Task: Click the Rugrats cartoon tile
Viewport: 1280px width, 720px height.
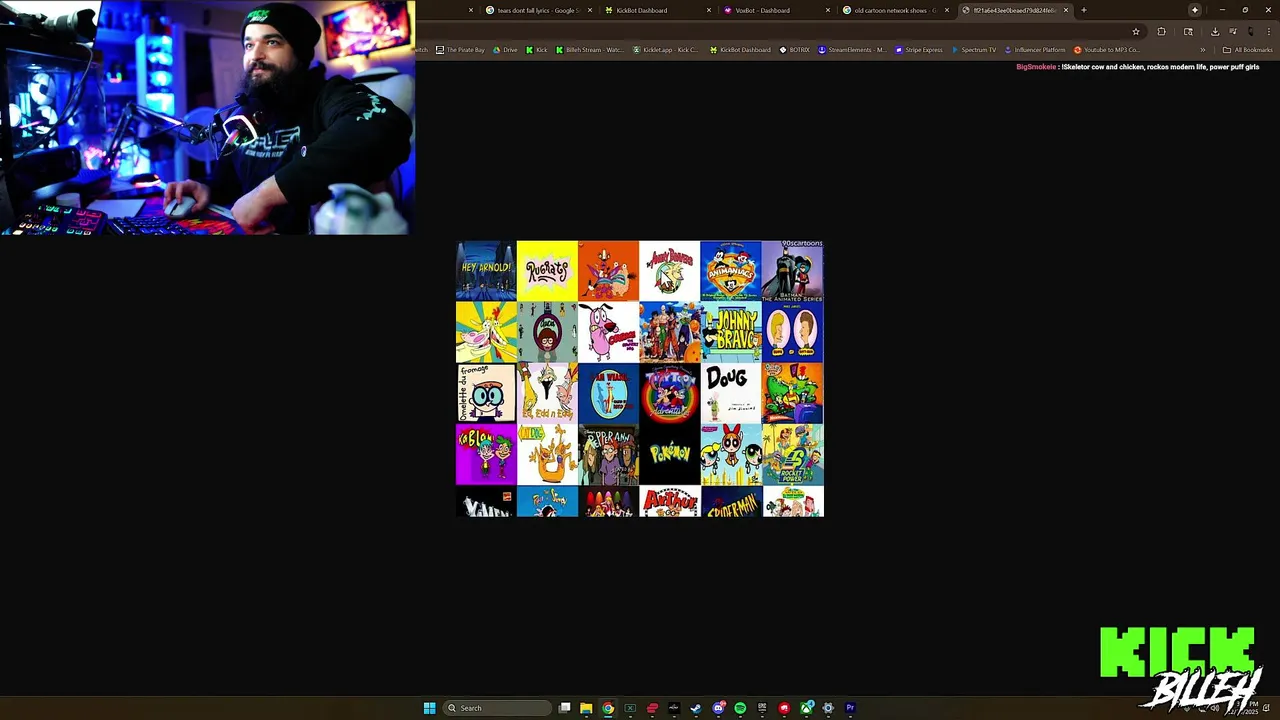Action: click(547, 270)
